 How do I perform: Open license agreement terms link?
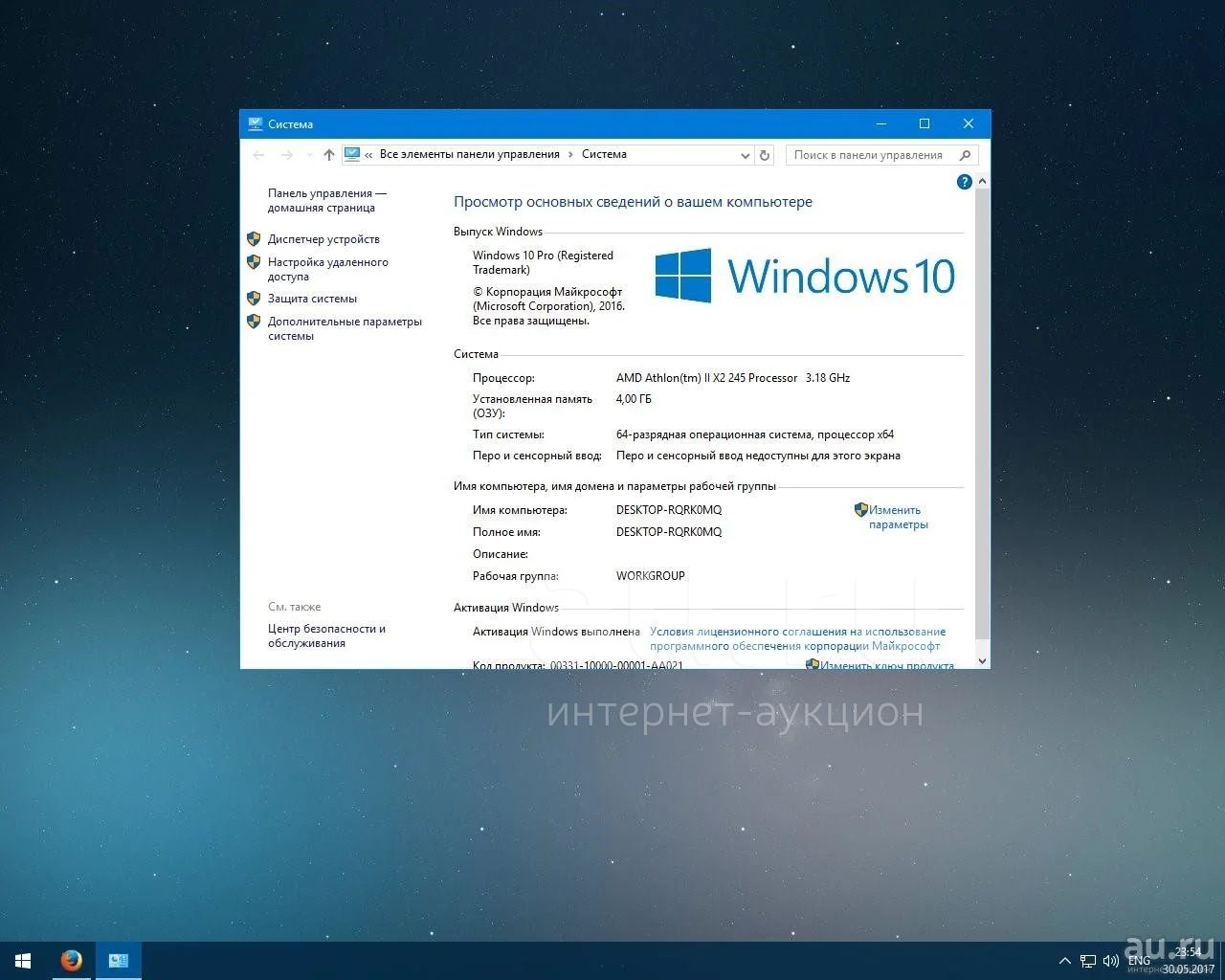pyautogui.click(x=797, y=638)
